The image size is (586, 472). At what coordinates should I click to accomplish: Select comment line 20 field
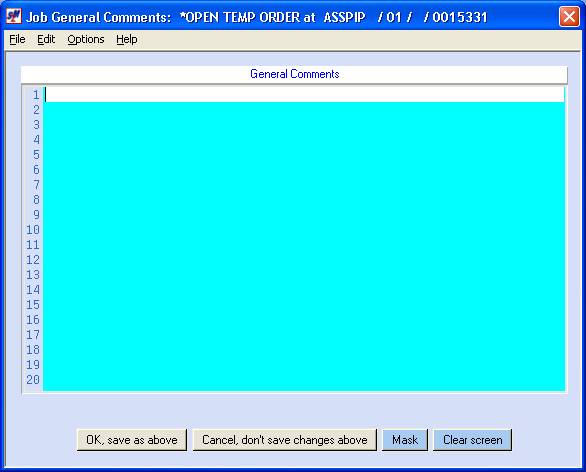304,380
